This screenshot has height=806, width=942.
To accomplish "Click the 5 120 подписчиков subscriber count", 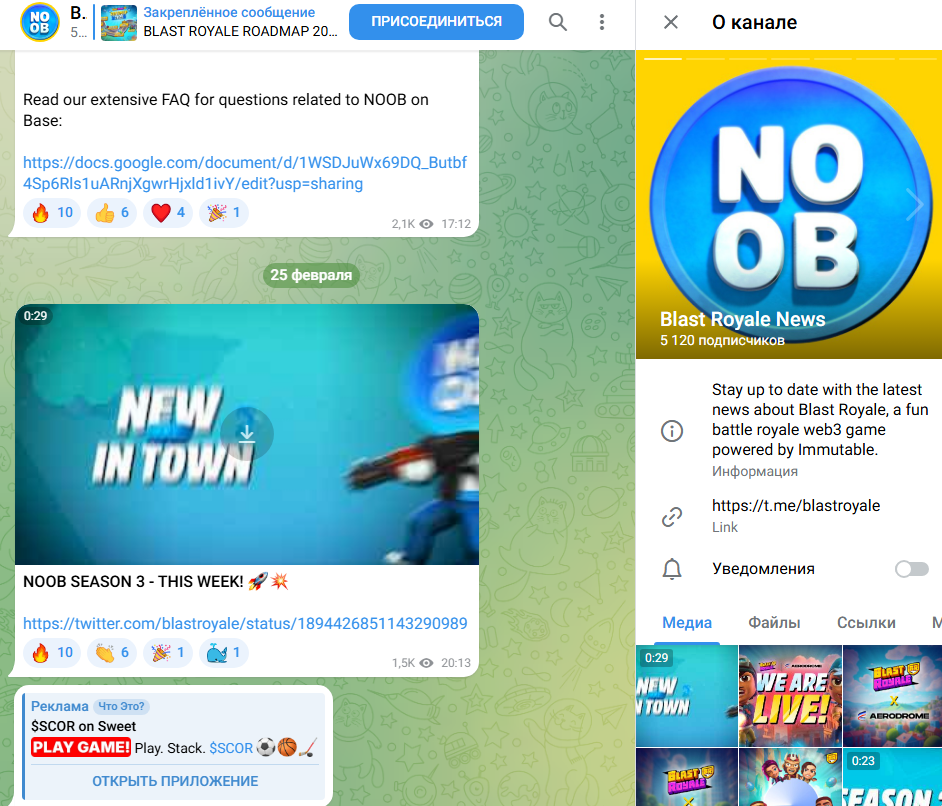I will coord(722,341).
